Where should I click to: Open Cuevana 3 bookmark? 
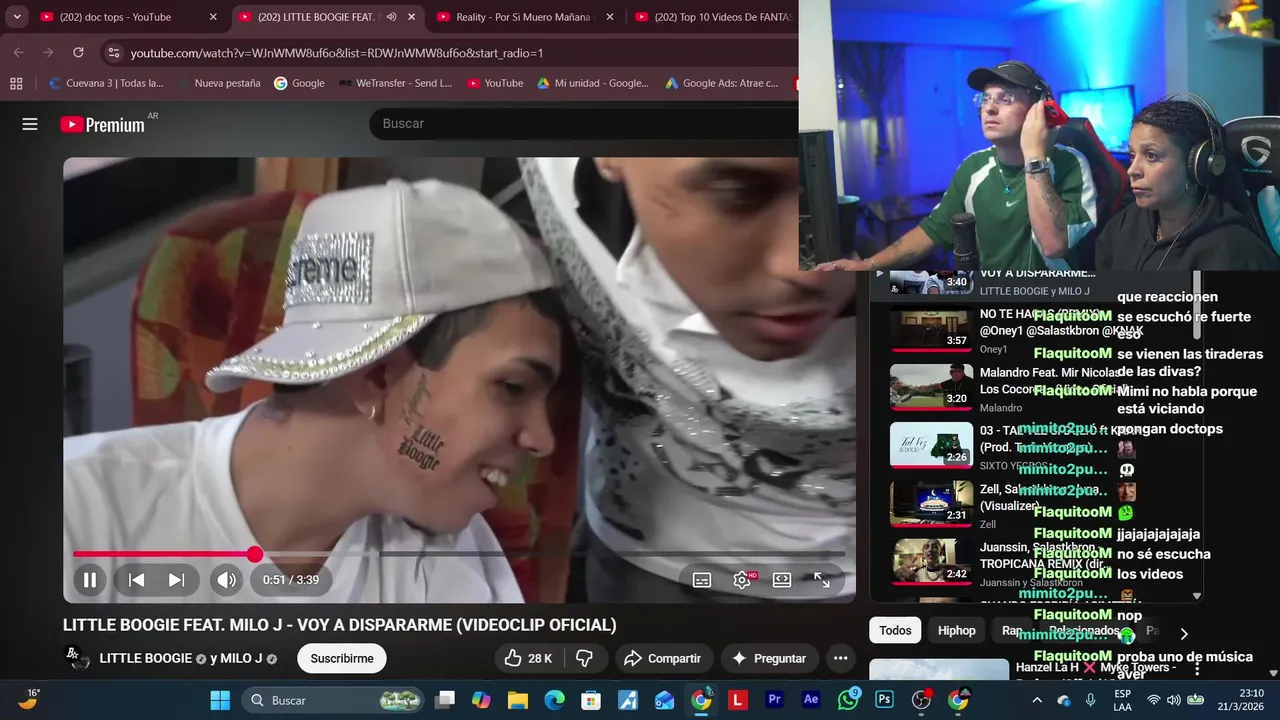(106, 83)
